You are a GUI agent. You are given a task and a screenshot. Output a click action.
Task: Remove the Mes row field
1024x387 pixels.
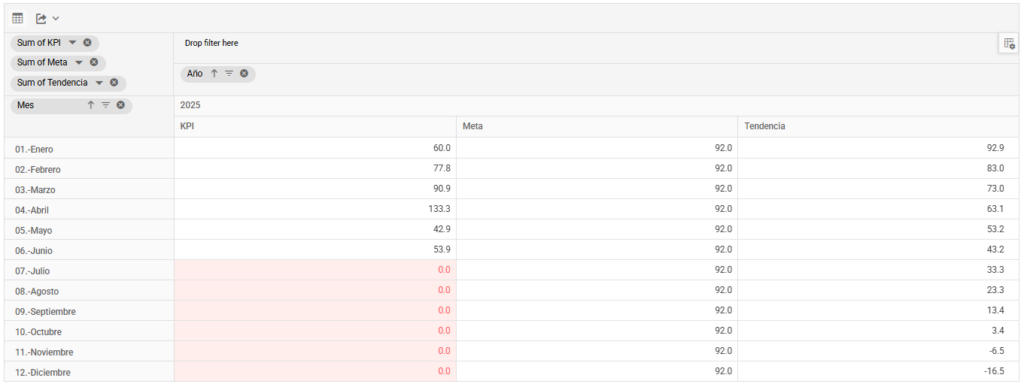[x=121, y=104]
